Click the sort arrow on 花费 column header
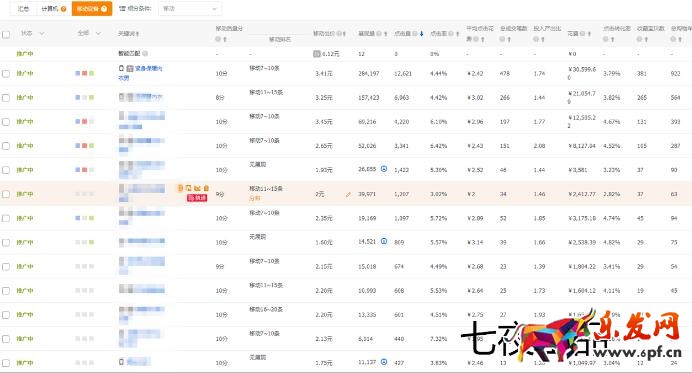Viewport: 692px width, 373px height. click(x=590, y=34)
